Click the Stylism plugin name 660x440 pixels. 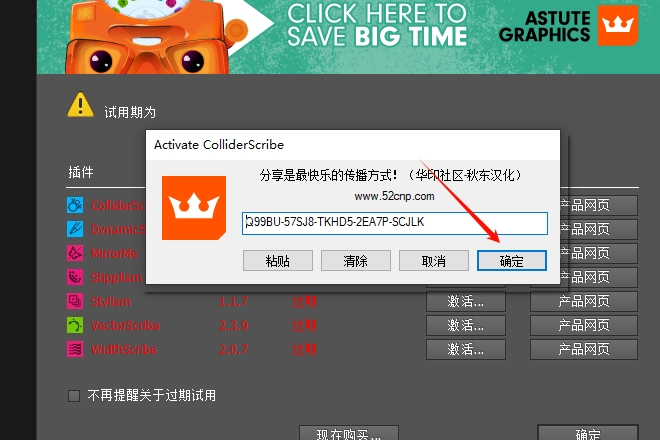click(x=111, y=301)
